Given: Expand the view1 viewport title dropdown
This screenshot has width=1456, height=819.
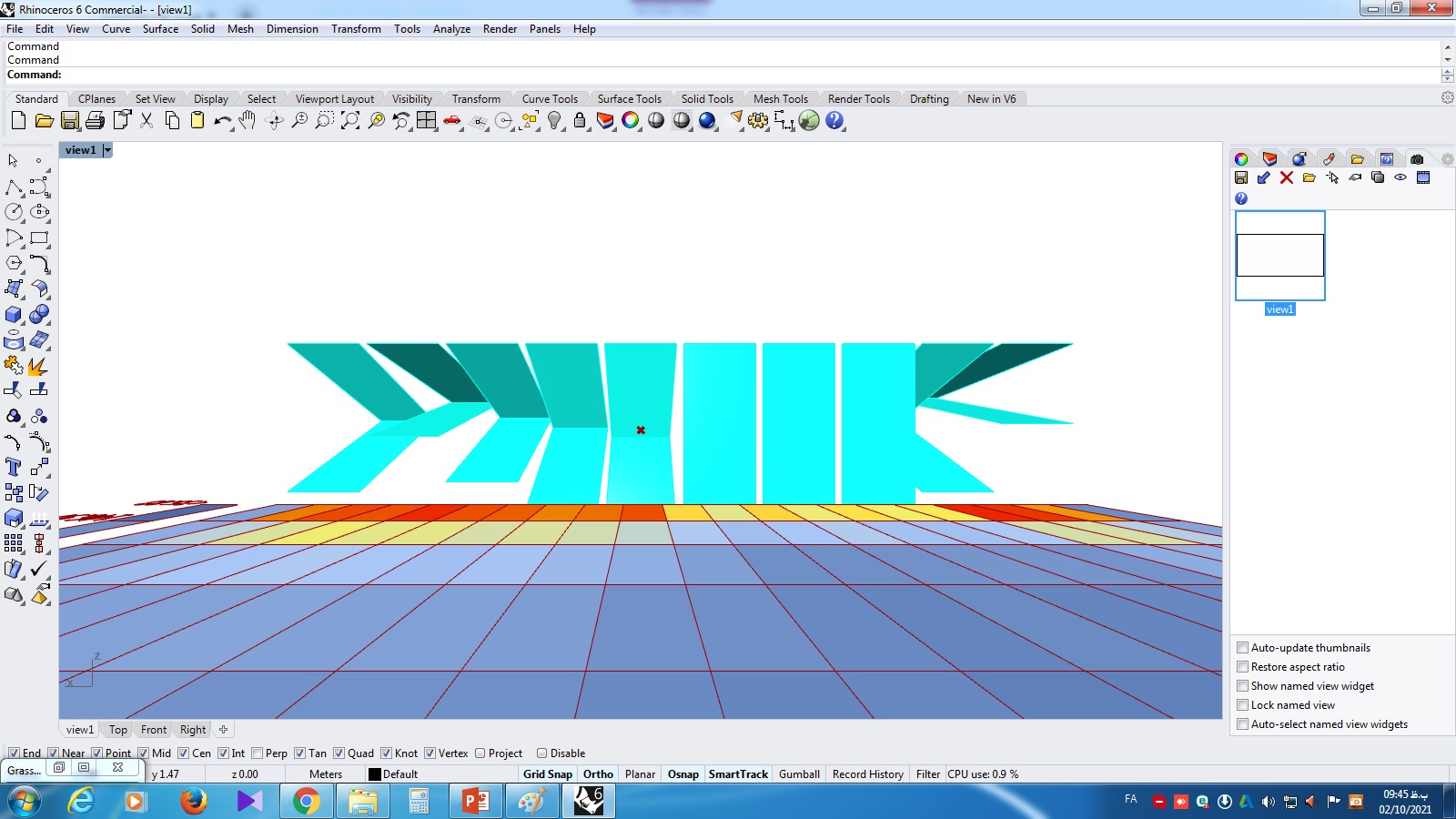Looking at the screenshot, I should 107,150.
